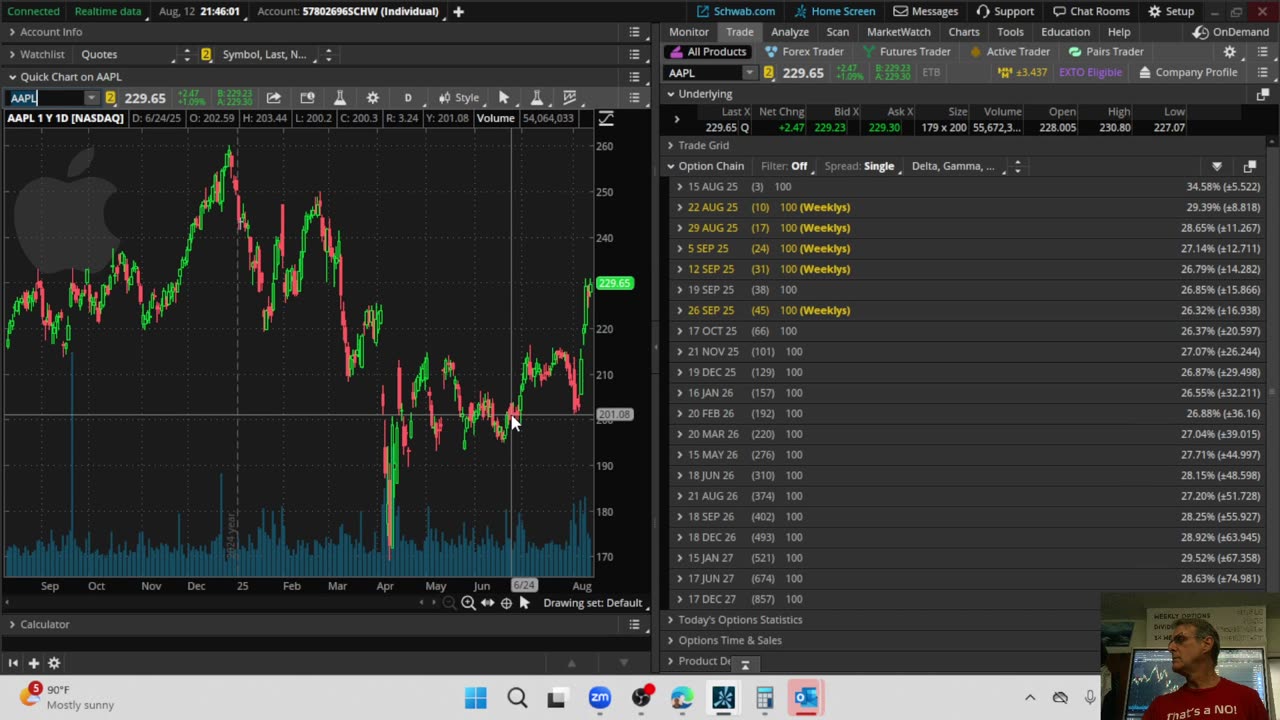The width and height of the screenshot is (1280, 720).
Task: Open the Charts tab
Action: coord(964,32)
